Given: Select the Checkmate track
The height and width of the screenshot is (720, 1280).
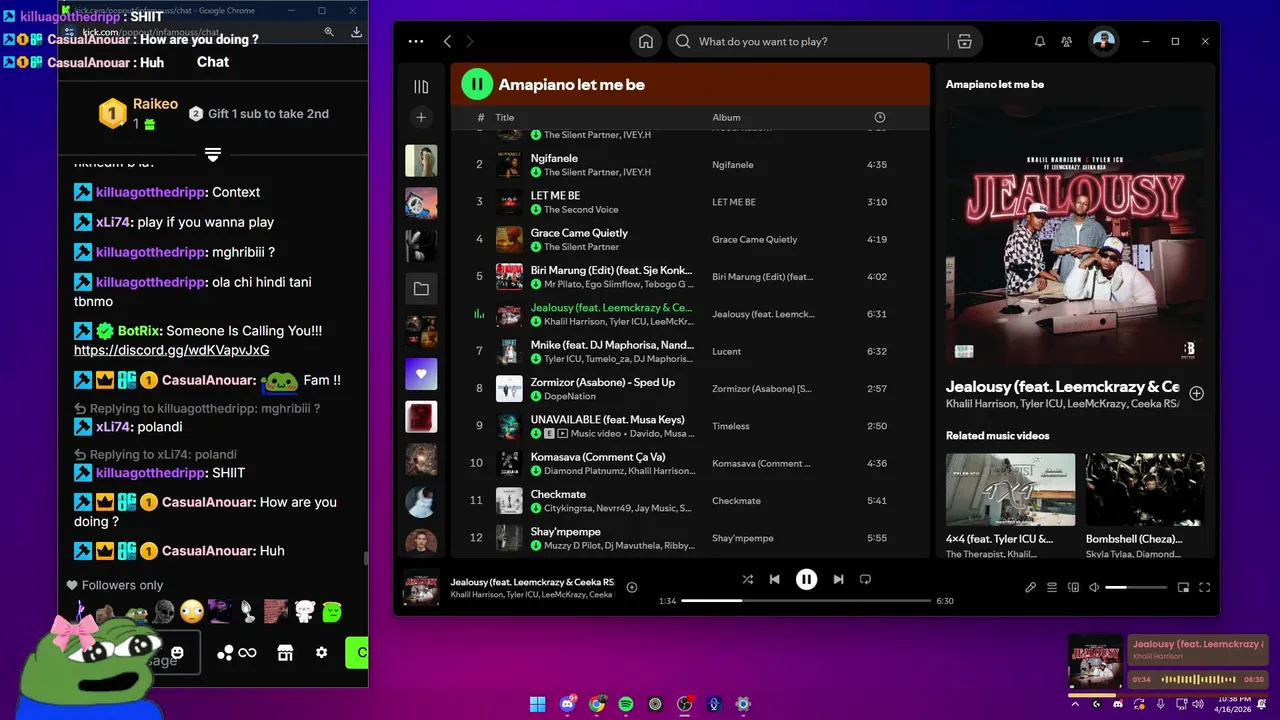Looking at the screenshot, I should point(690,500).
